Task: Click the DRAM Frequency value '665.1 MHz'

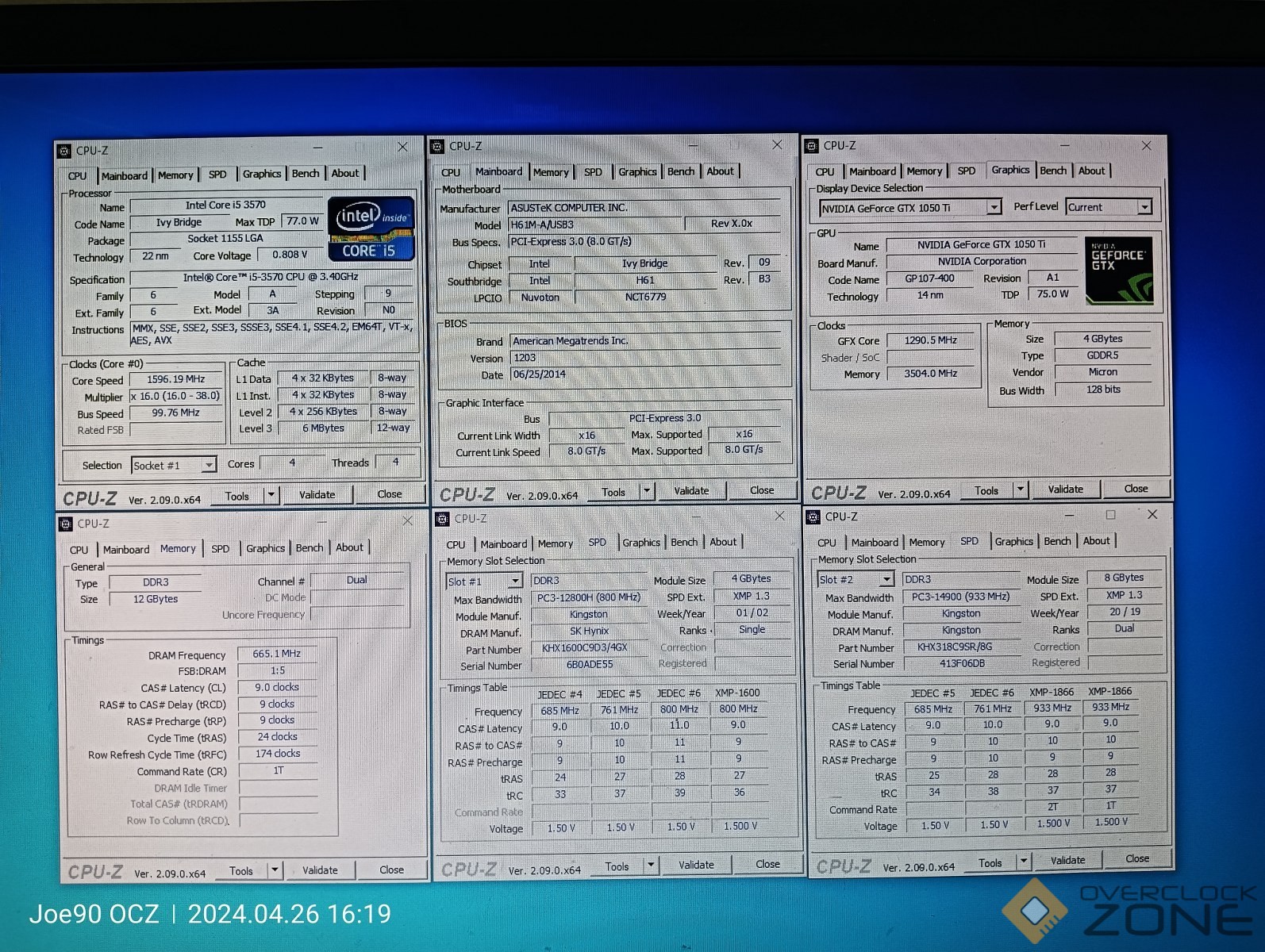Action: pos(277,654)
